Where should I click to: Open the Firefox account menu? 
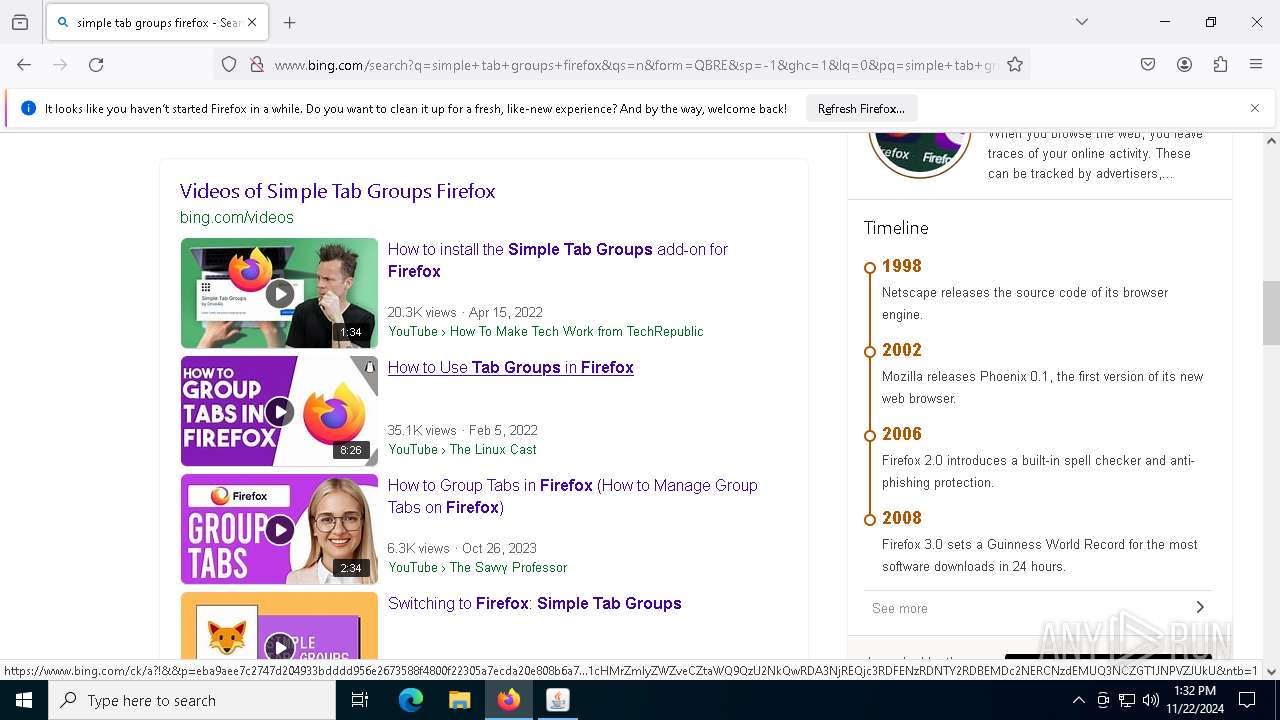[1184, 65]
